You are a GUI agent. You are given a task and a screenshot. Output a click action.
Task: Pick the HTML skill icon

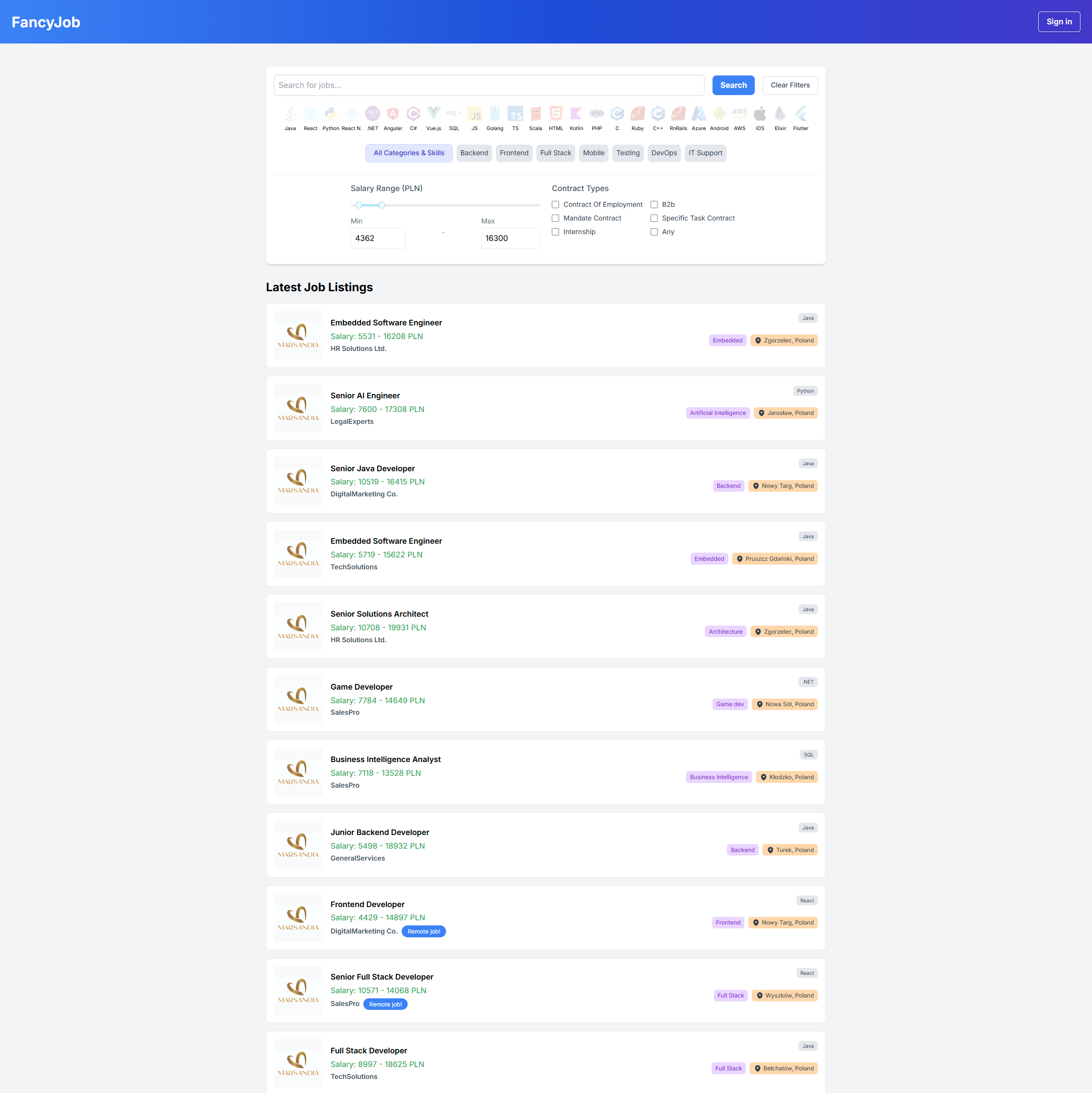[x=556, y=114]
